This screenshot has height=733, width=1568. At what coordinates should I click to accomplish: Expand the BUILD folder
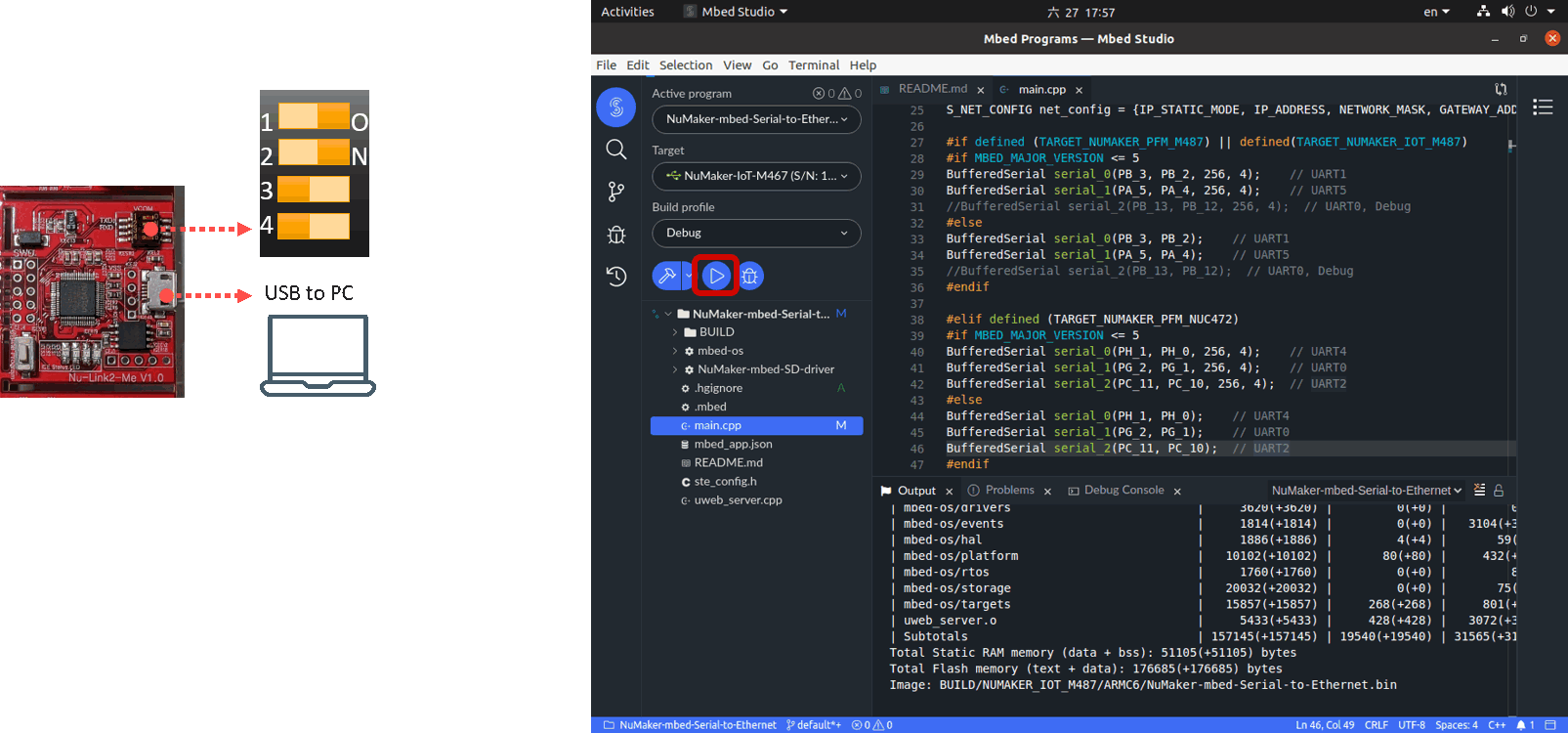(675, 332)
